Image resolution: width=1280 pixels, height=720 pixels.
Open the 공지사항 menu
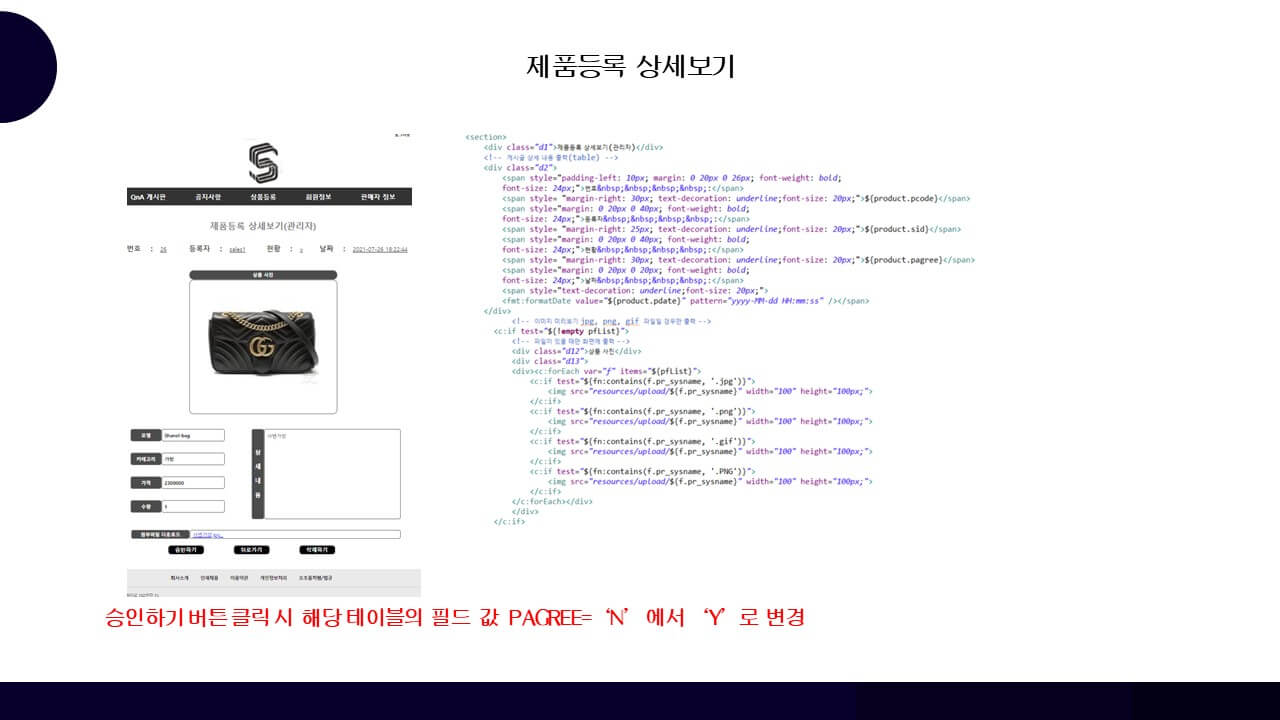(x=208, y=197)
